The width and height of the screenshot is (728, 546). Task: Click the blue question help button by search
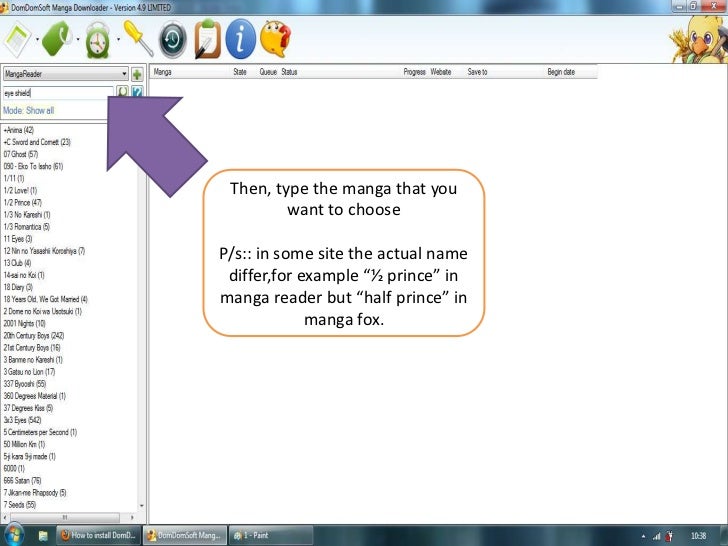(x=137, y=91)
